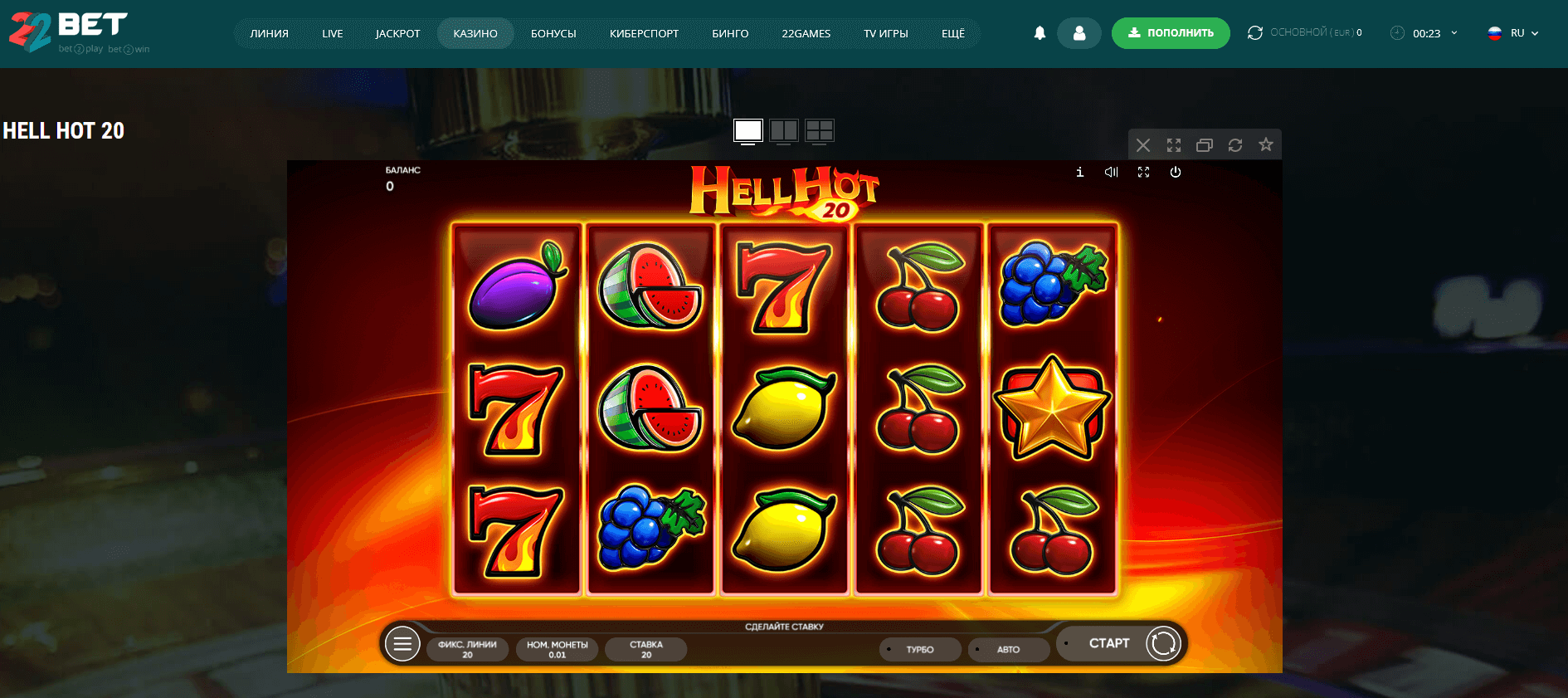Mute the game sound speaker icon
Image resolution: width=1568 pixels, height=698 pixels.
1112,172
